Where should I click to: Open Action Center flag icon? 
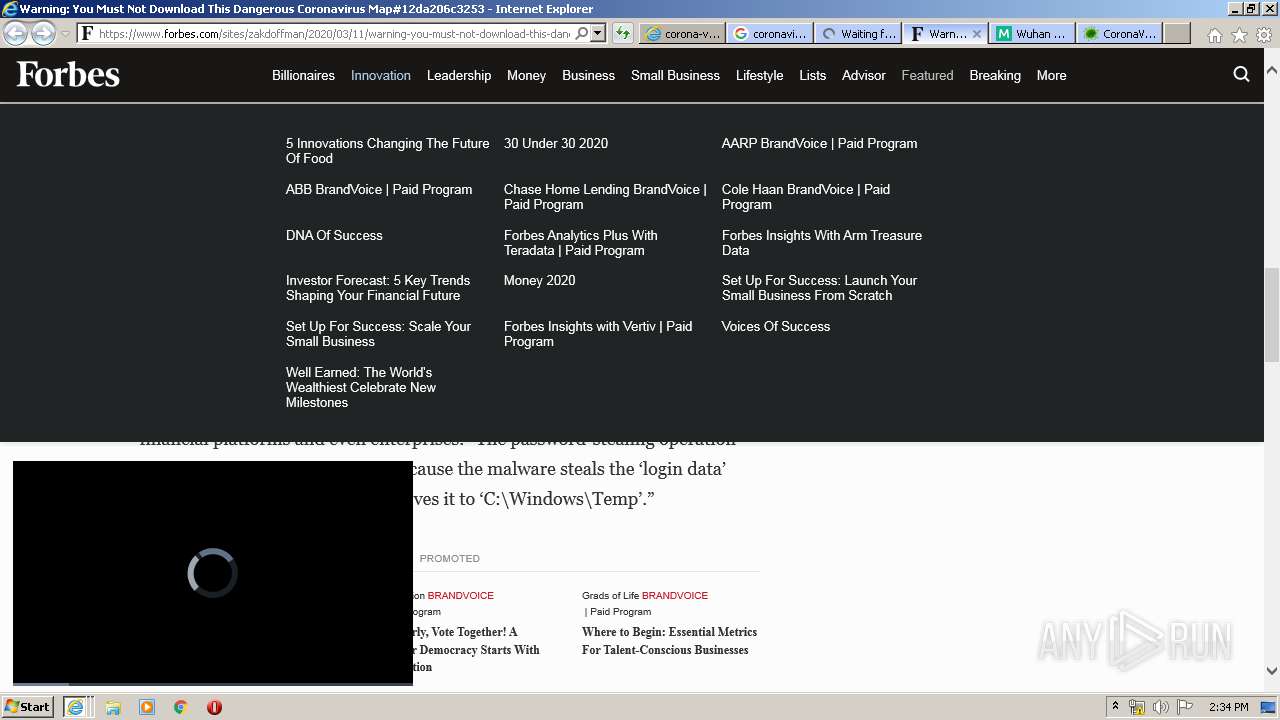[x=1185, y=707]
